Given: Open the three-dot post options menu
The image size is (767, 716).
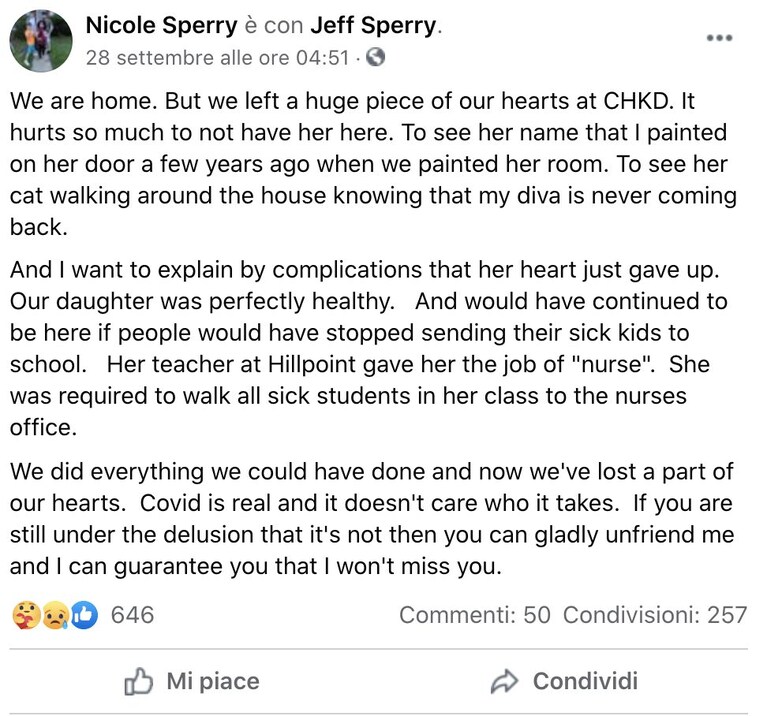Looking at the screenshot, I should click(x=719, y=38).
